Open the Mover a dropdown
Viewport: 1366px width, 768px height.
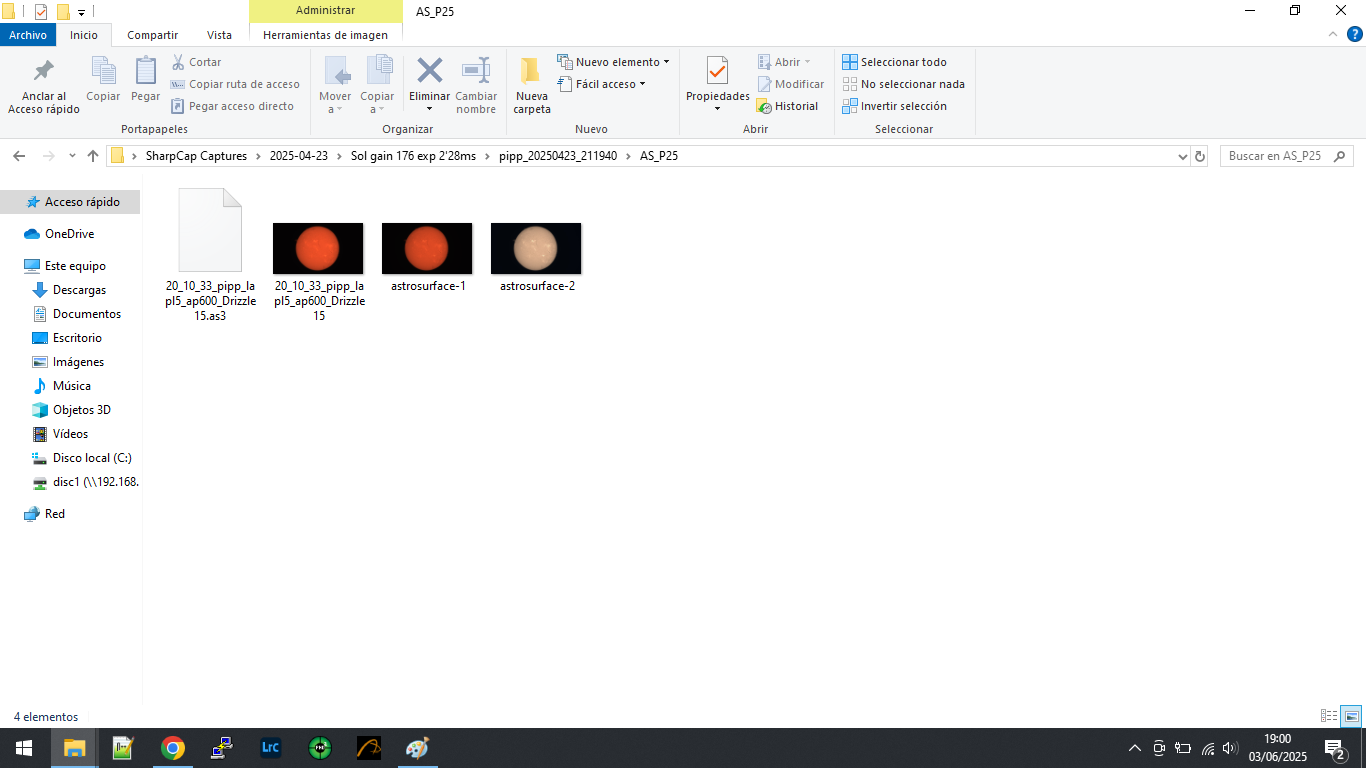tap(335, 86)
